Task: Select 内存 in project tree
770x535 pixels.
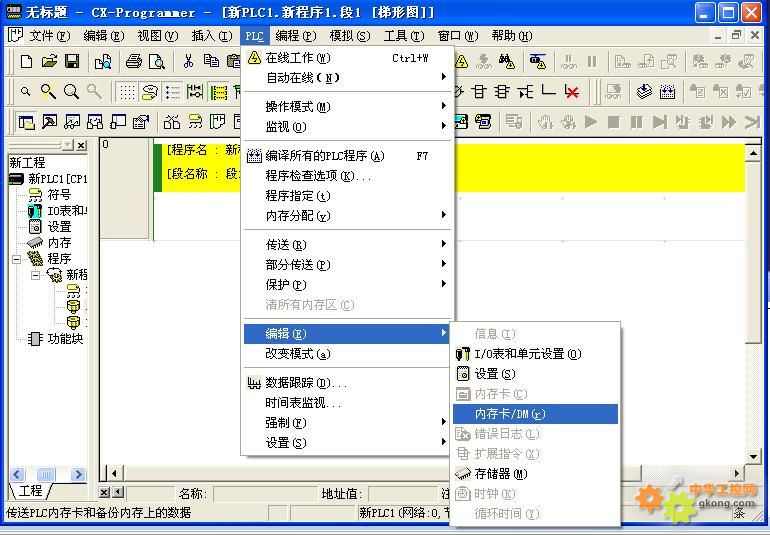Action: click(x=59, y=242)
